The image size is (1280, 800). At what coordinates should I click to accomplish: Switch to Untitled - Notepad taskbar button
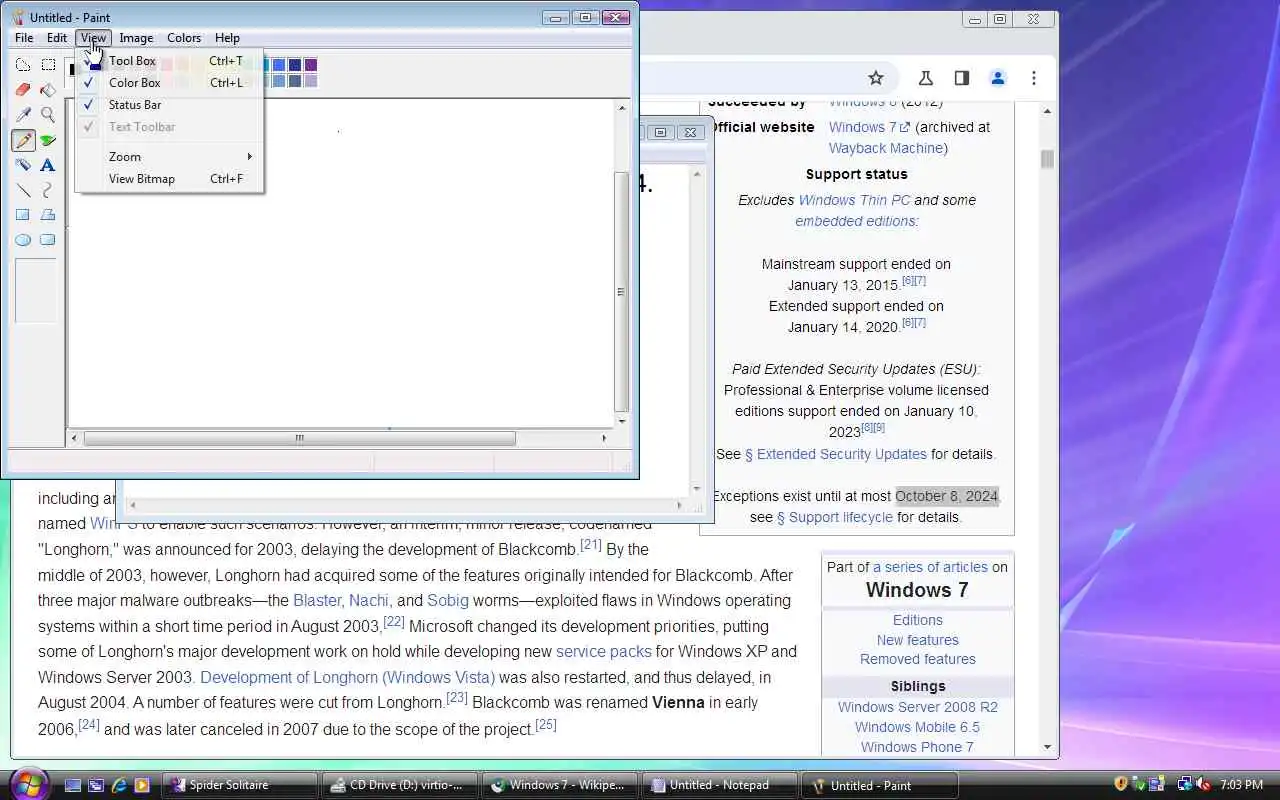coord(720,785)
